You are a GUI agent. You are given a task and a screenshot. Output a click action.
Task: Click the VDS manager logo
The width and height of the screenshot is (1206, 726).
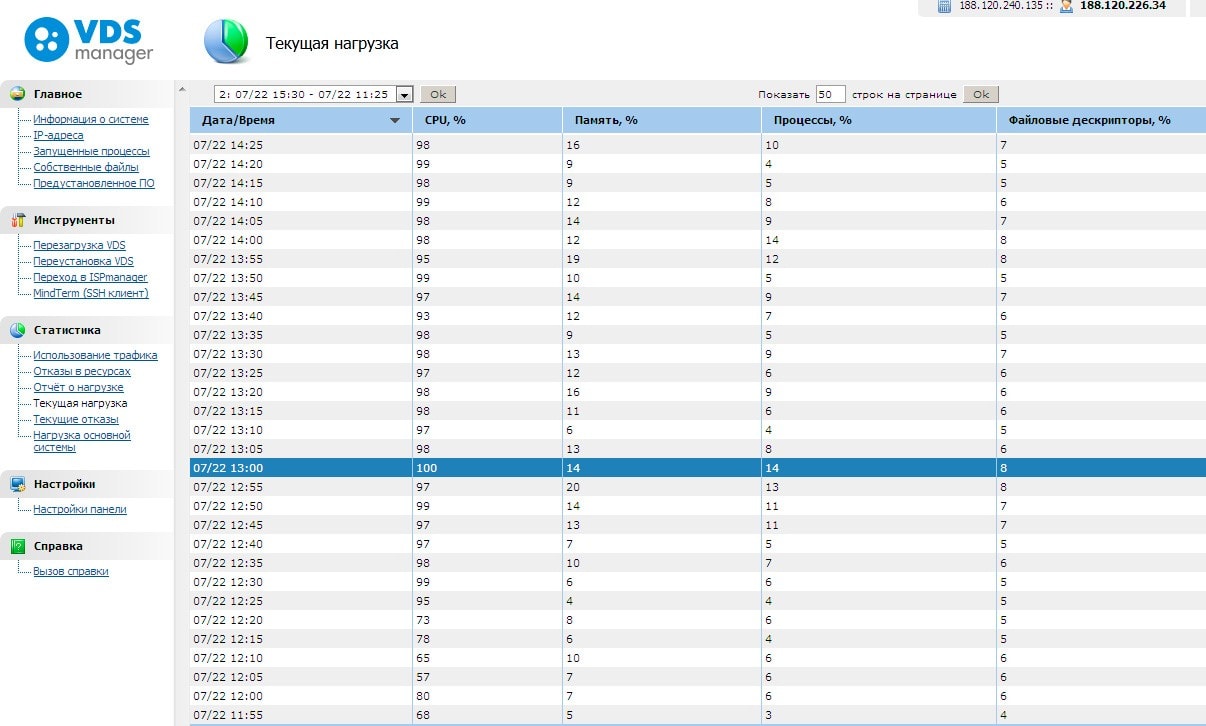pos(88,40)
